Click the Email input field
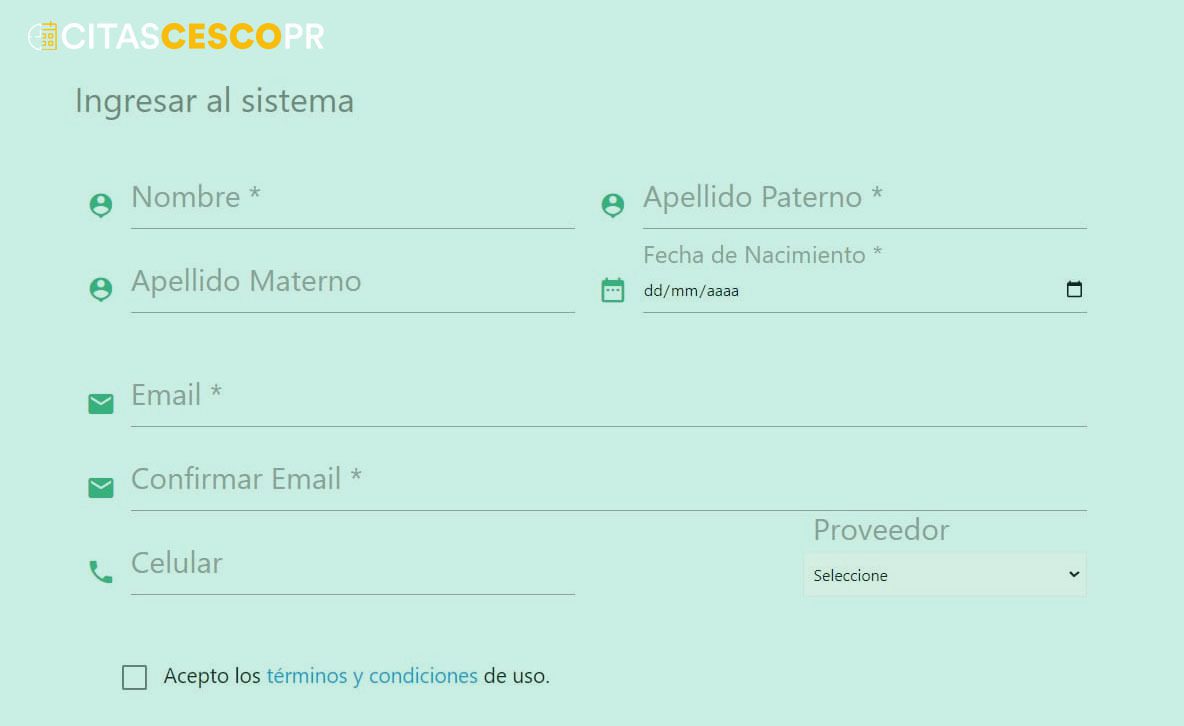The width and height of the screenshot is (1184, 726). coord(600,398)
